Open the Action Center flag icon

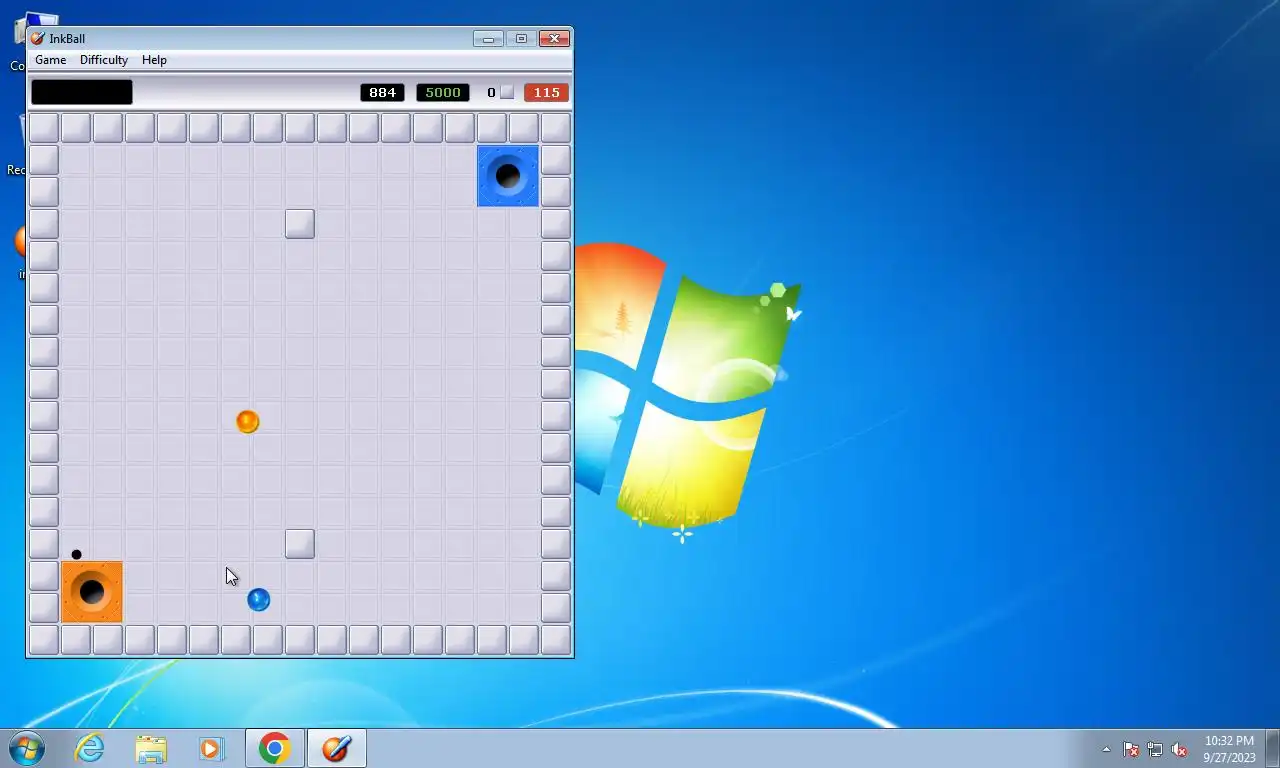point(1131,749)
